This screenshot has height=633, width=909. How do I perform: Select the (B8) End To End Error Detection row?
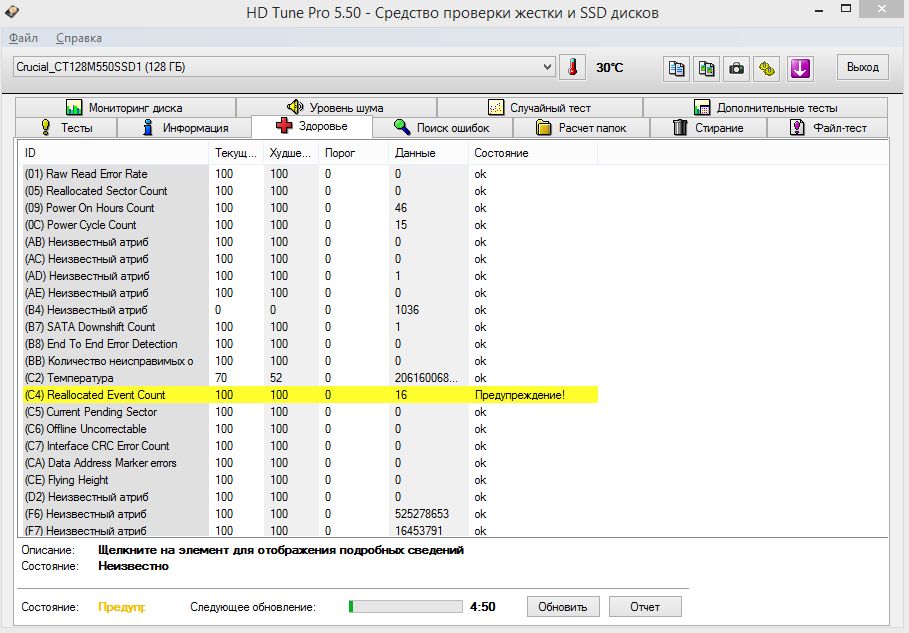click(x=308, y=344)
